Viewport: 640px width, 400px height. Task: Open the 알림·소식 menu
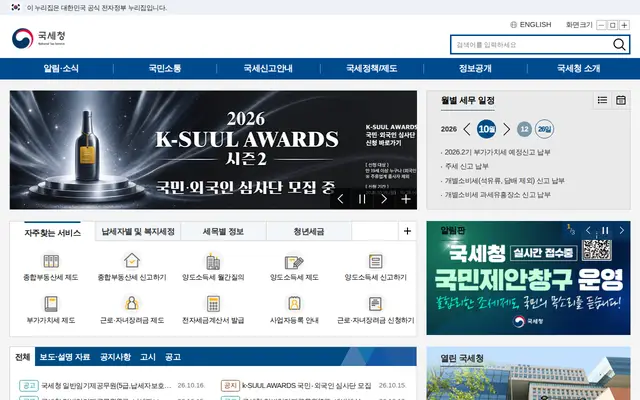(61, 68)
